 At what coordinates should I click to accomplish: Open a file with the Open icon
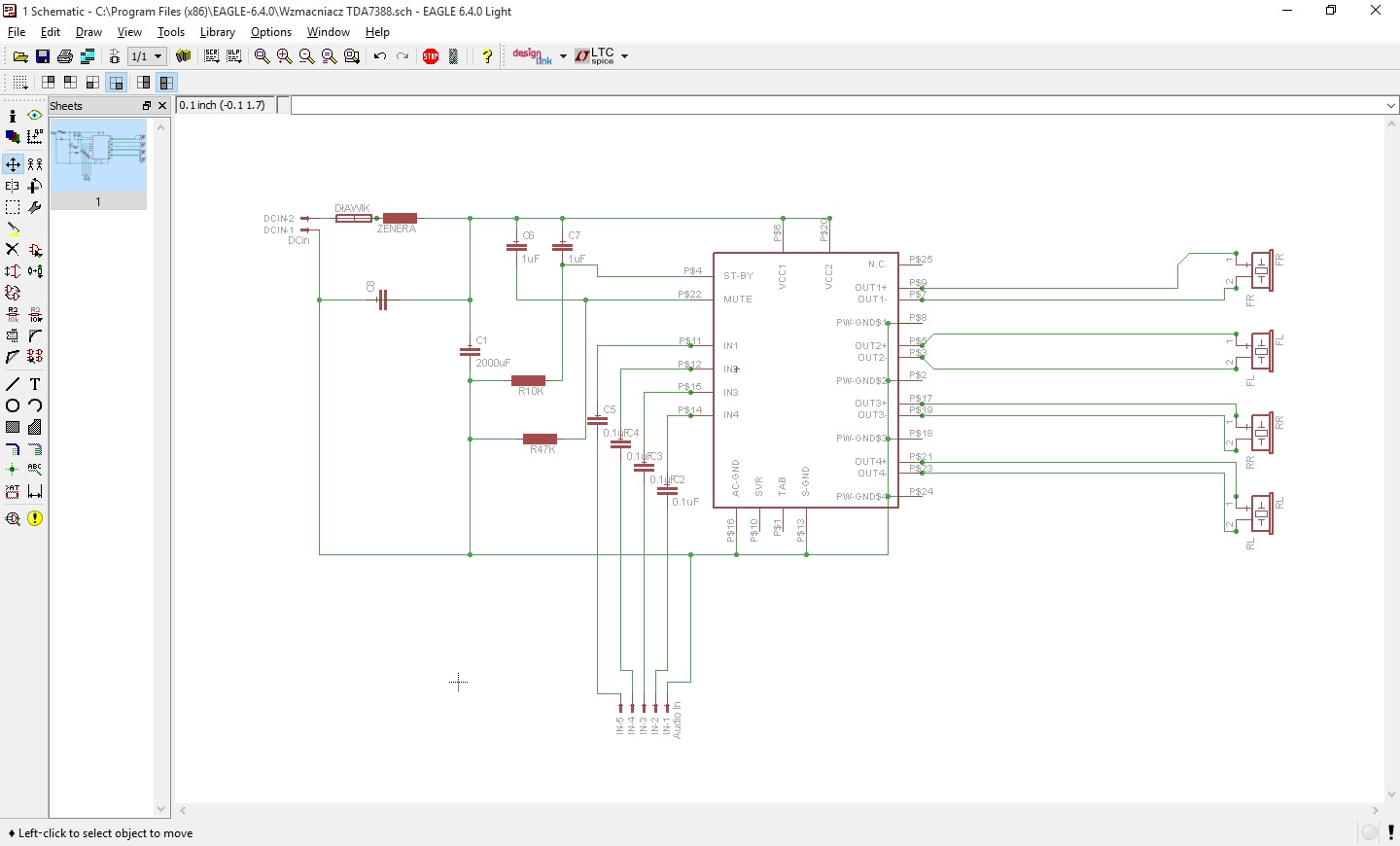click(x=19, y=56)
